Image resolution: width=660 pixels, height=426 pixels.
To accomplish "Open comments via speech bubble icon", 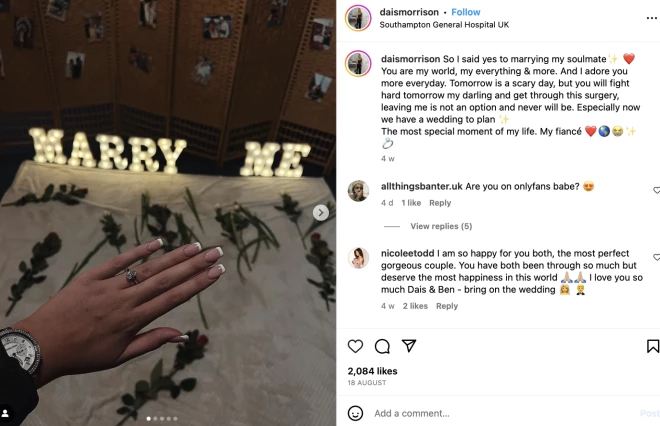I will coord(382,346).
